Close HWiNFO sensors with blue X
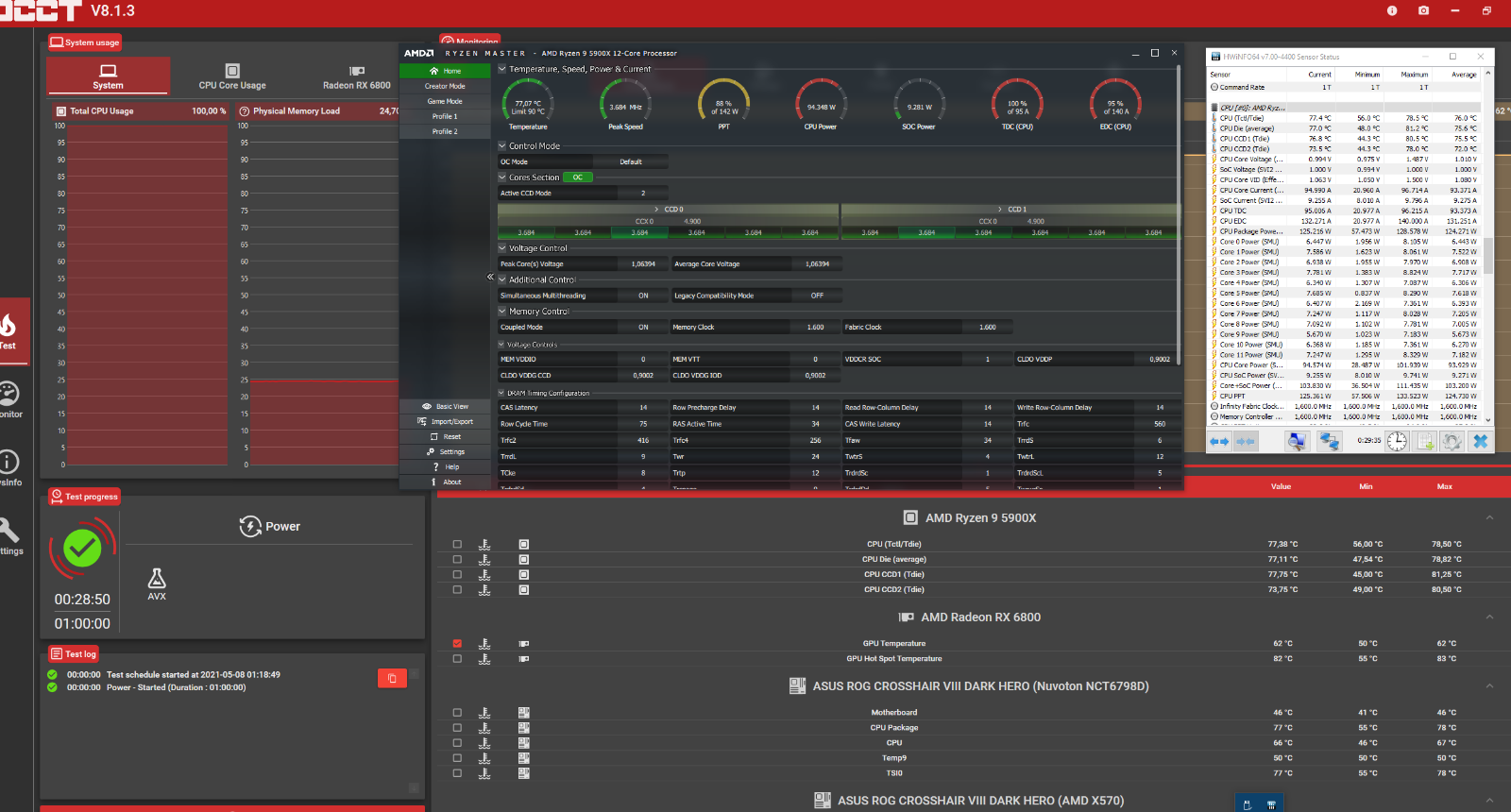This screenshot has width=1511, height=812. pos(1480,441)
